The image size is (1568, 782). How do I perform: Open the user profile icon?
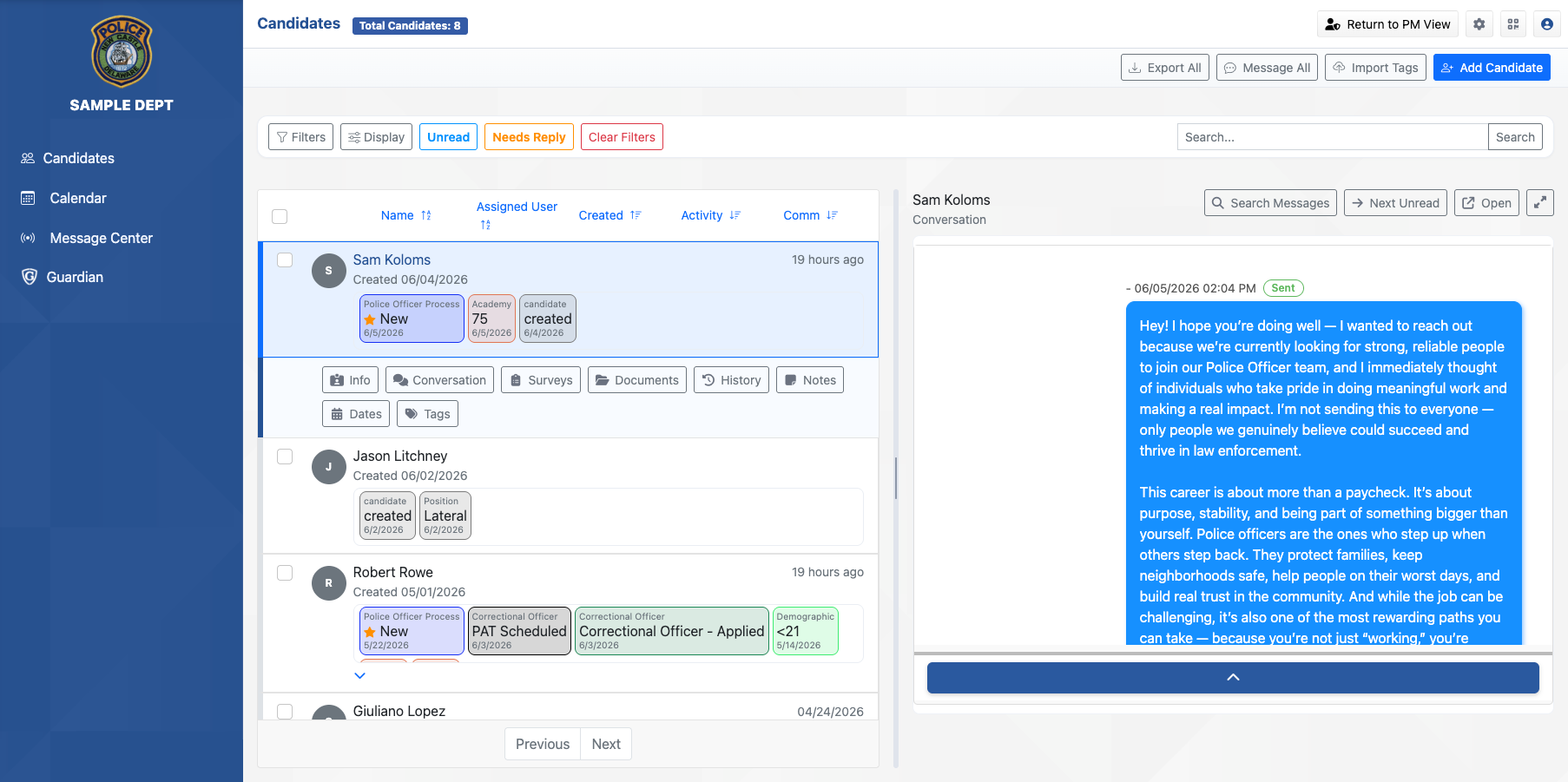point(1547,24)
